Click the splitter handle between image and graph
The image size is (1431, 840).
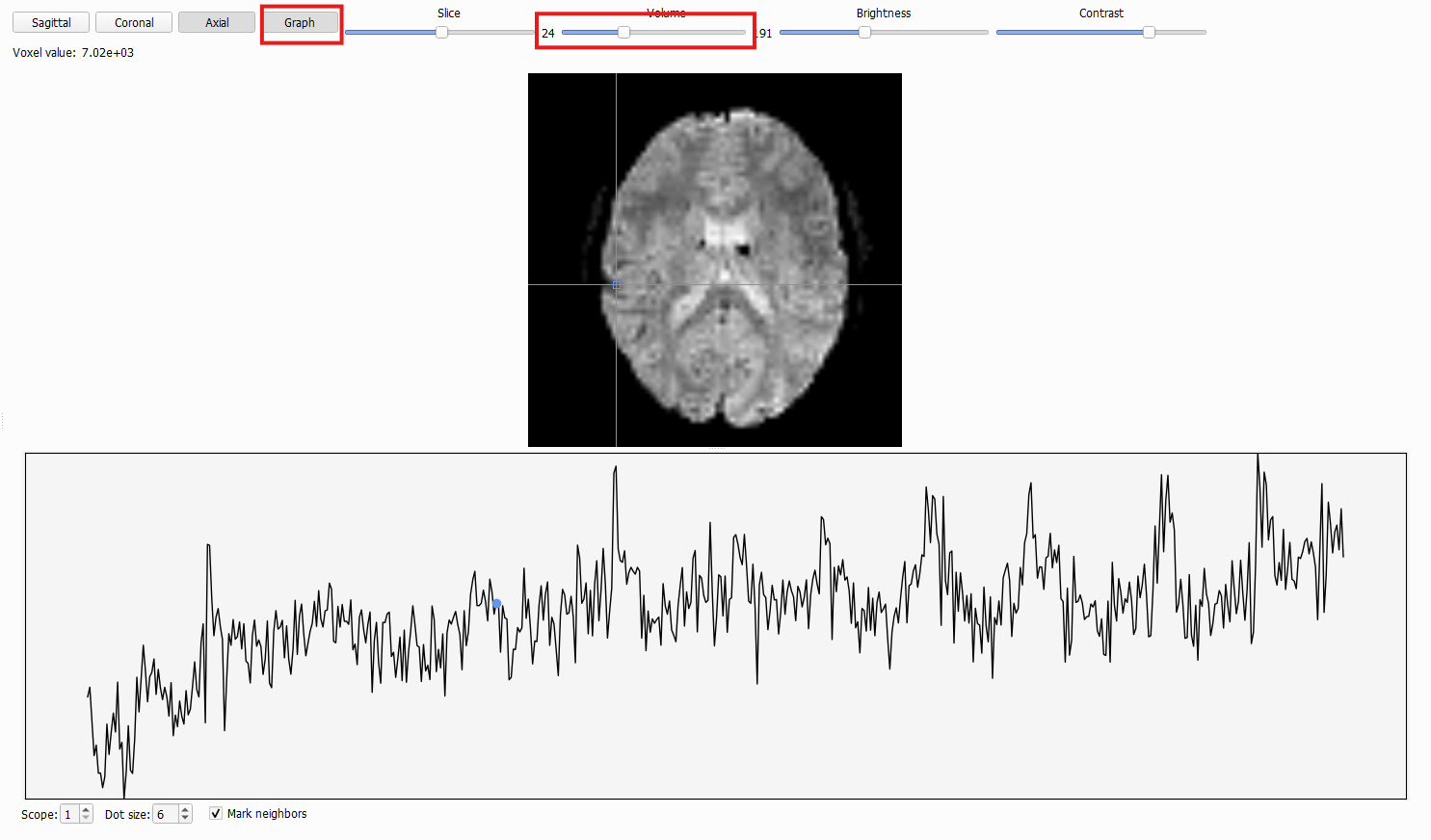(715, 449)
